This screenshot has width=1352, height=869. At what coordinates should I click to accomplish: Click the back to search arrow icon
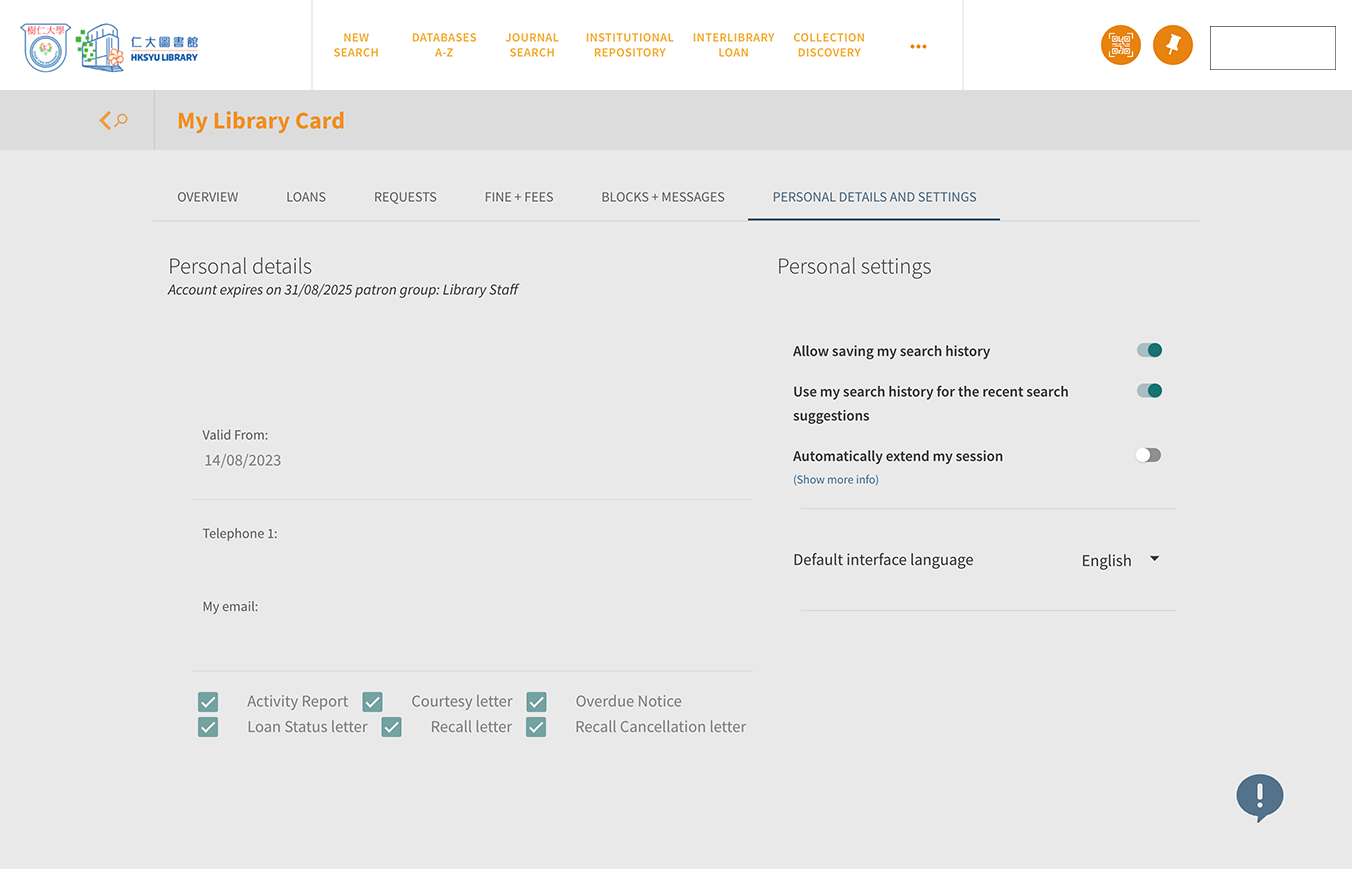(x=113, y=121)
